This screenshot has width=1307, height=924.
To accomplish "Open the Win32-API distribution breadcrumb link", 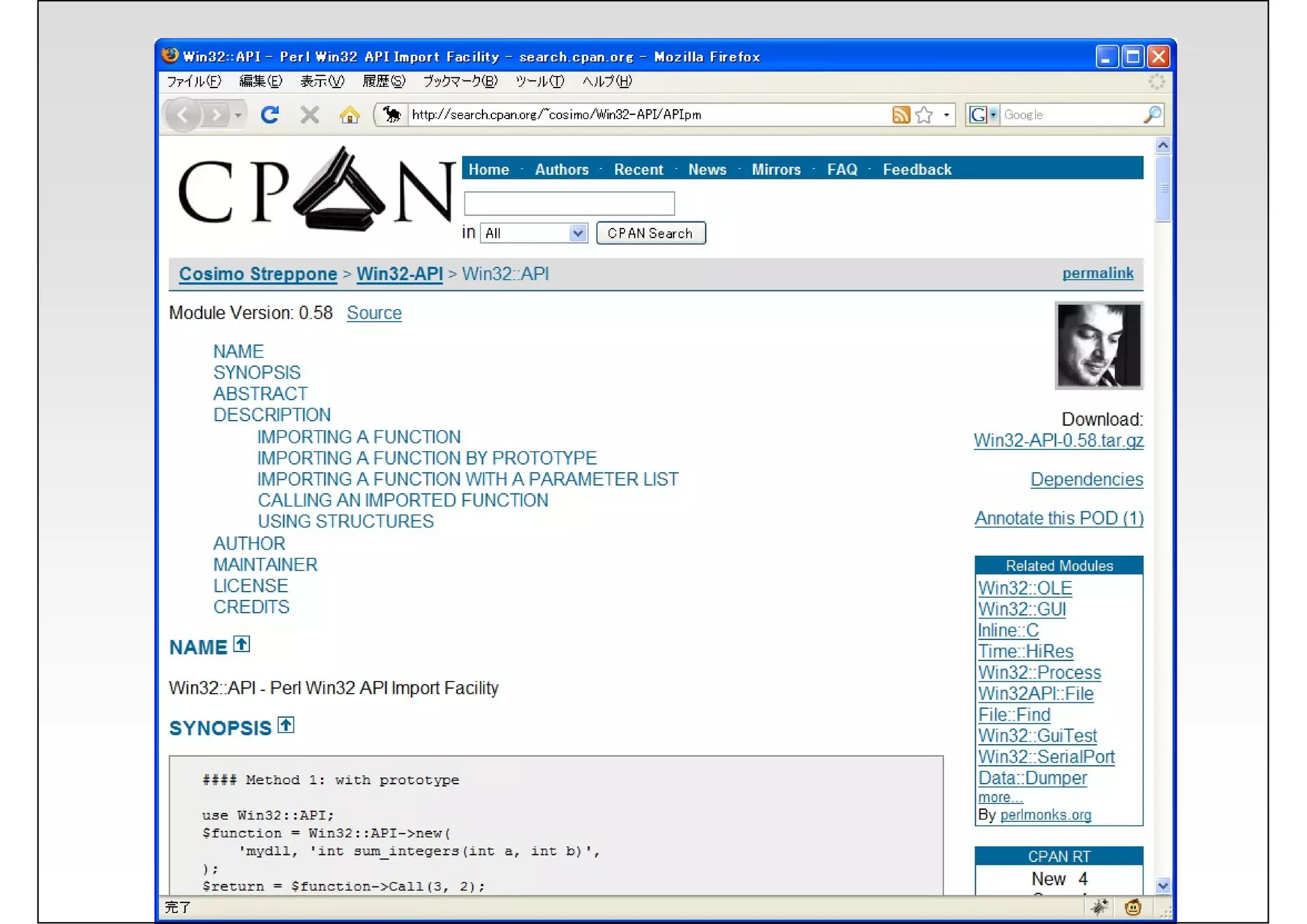I will tap(400, 274).
